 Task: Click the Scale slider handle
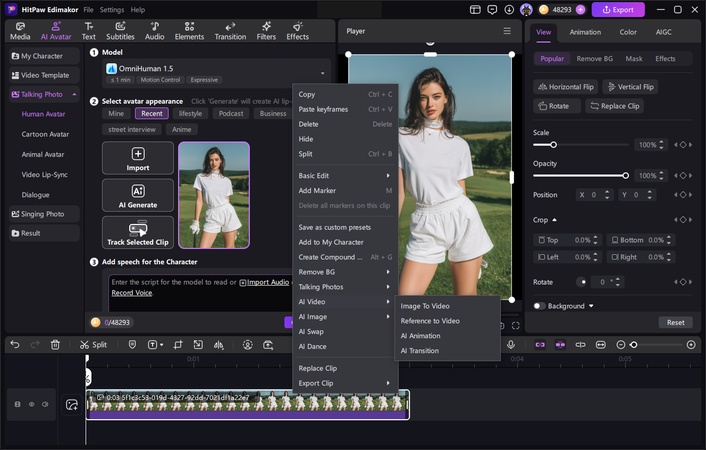(x=553, y=145)
